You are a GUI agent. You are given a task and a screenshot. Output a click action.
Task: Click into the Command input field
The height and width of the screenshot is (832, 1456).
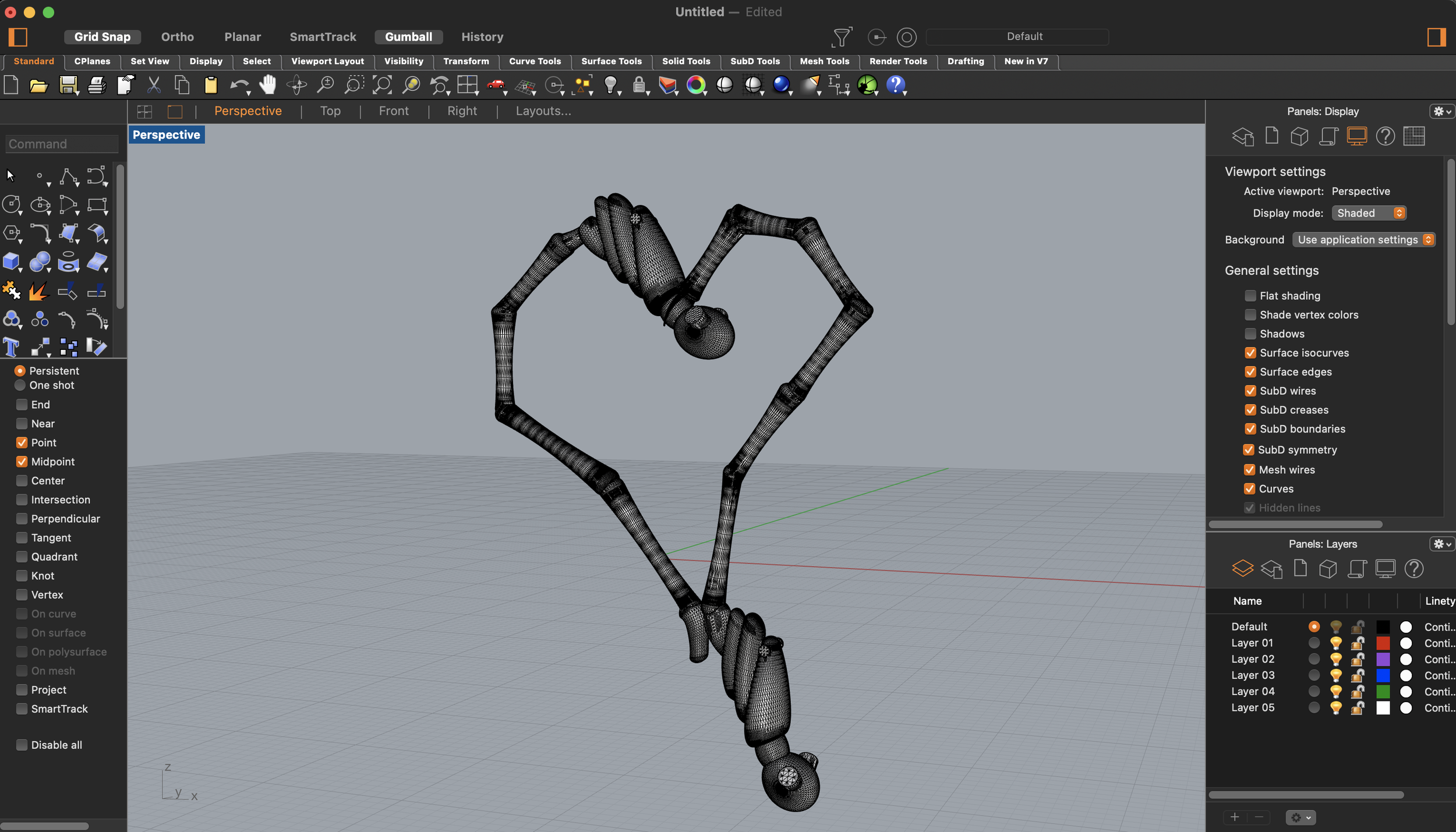(x=62, y=144)
